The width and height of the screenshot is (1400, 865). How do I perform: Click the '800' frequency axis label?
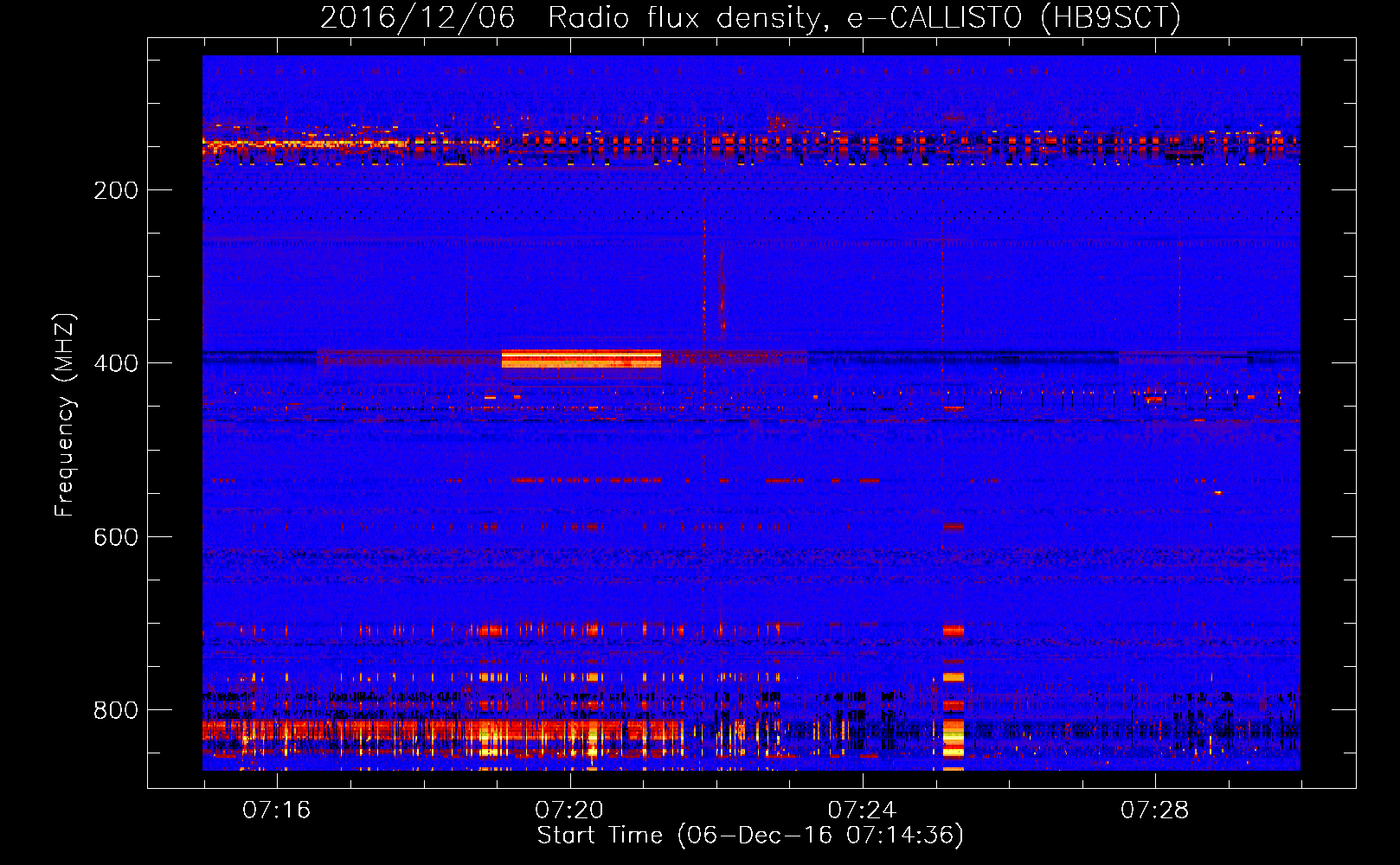pos(116,710)
